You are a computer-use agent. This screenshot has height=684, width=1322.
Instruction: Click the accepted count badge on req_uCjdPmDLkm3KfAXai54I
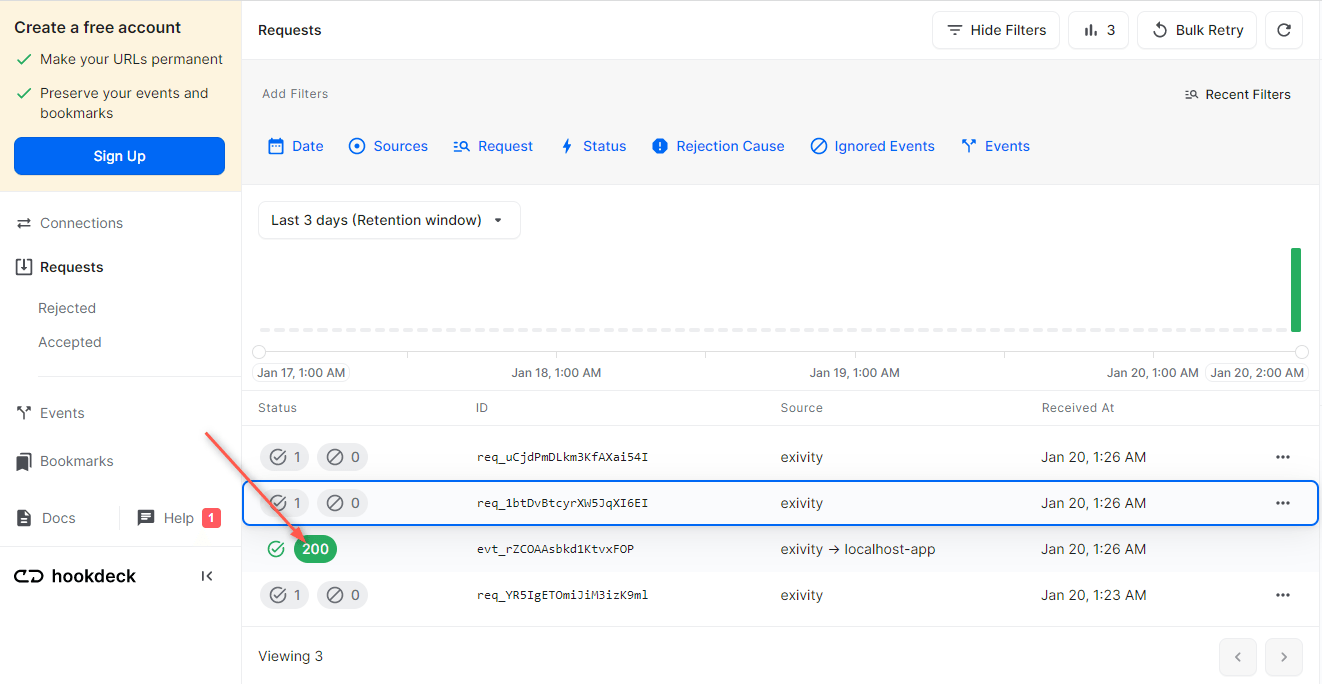284,456
